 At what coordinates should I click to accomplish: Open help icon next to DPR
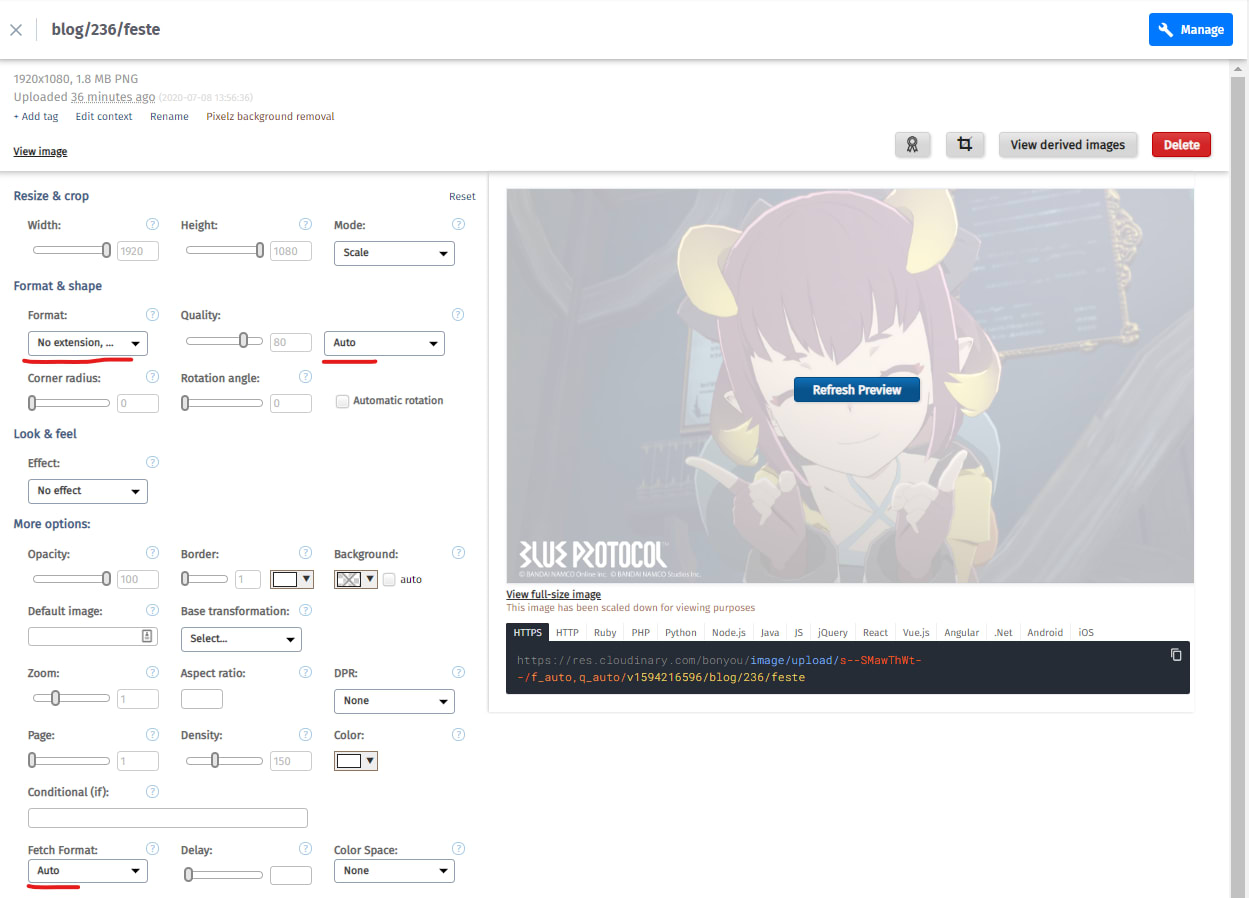[458, 673]
